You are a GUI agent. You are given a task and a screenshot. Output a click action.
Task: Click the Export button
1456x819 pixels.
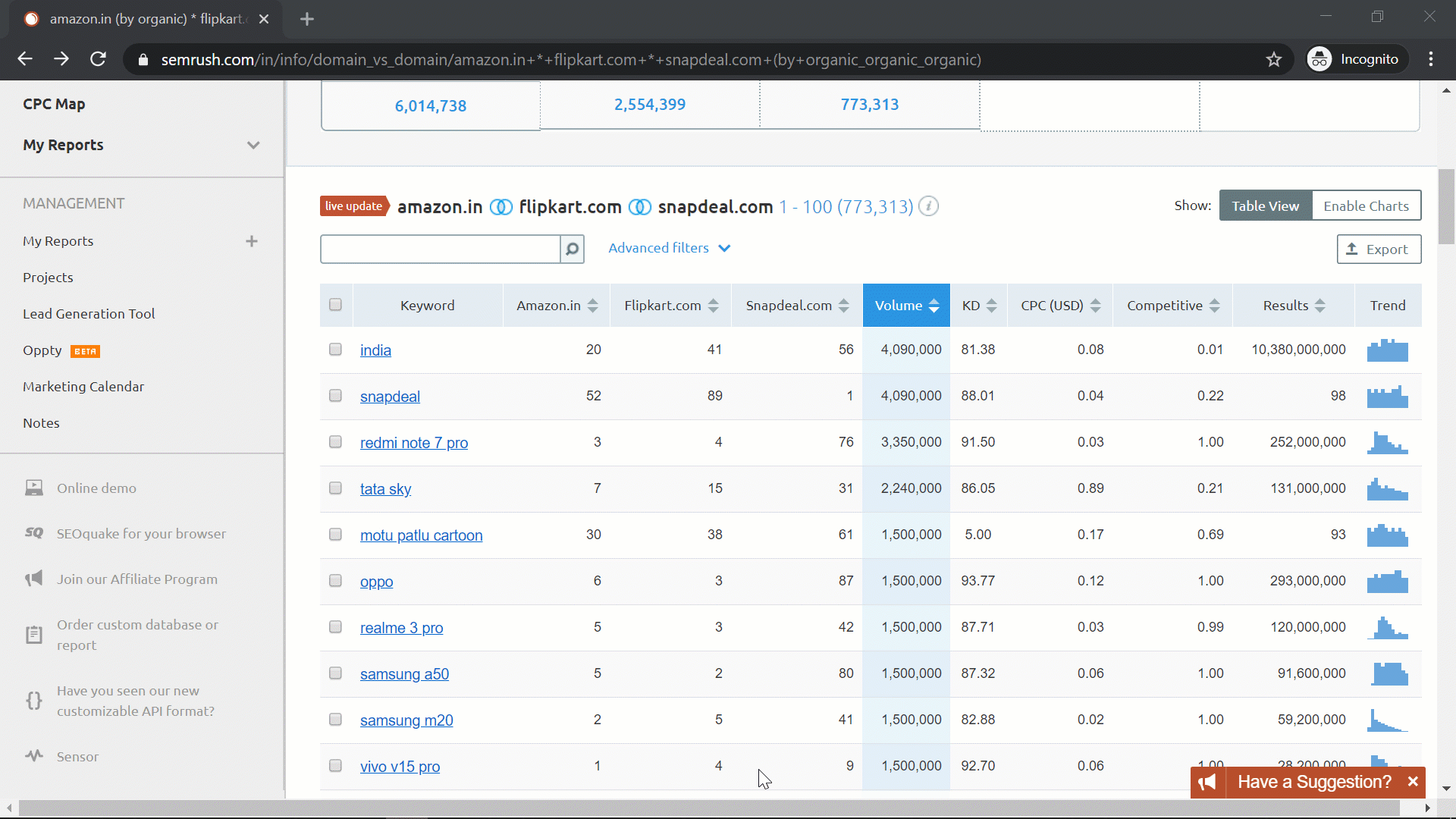pyautogui.click(x=1379, y=249)
